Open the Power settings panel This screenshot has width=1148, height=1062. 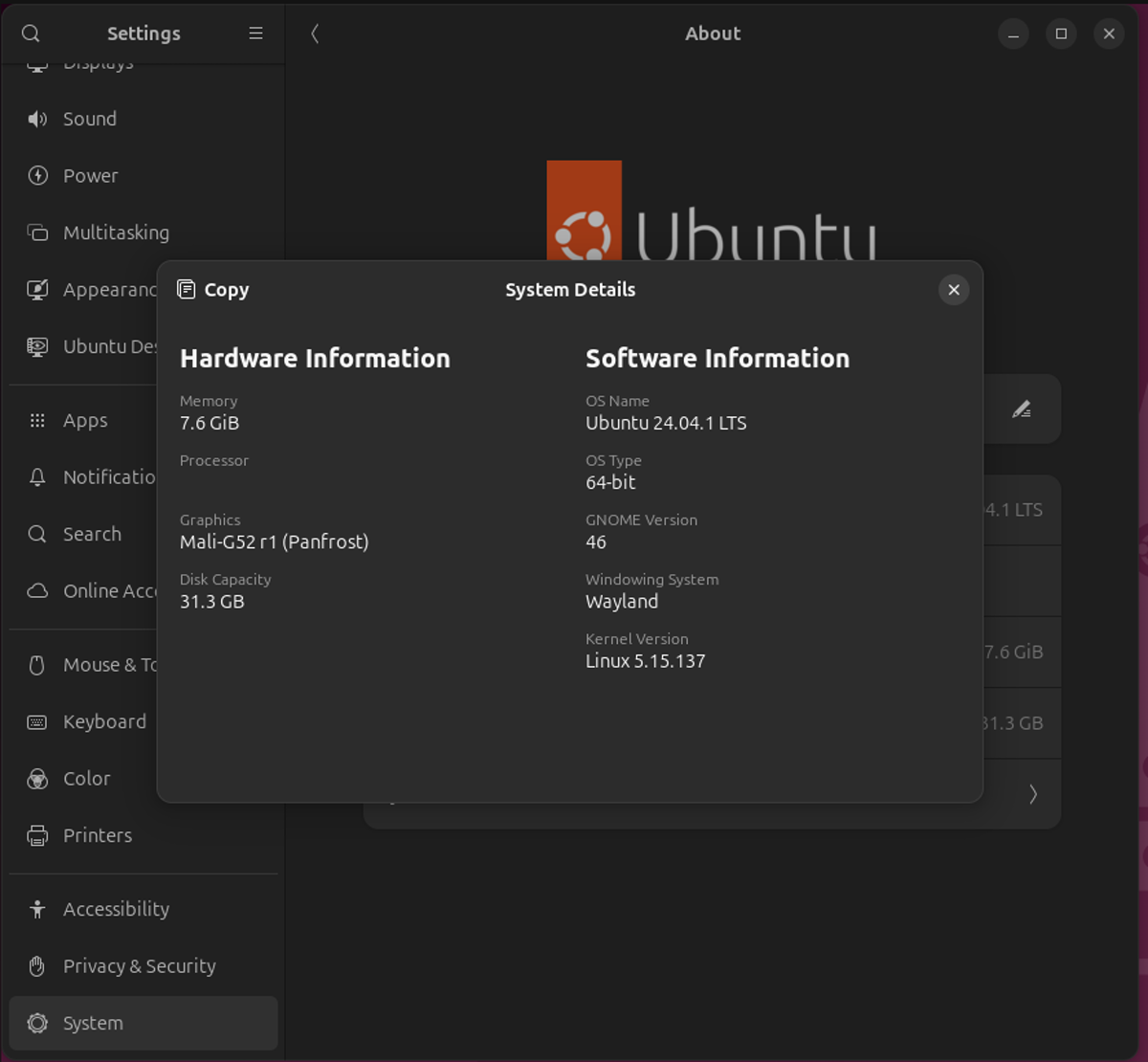click(x=143, y=176)
